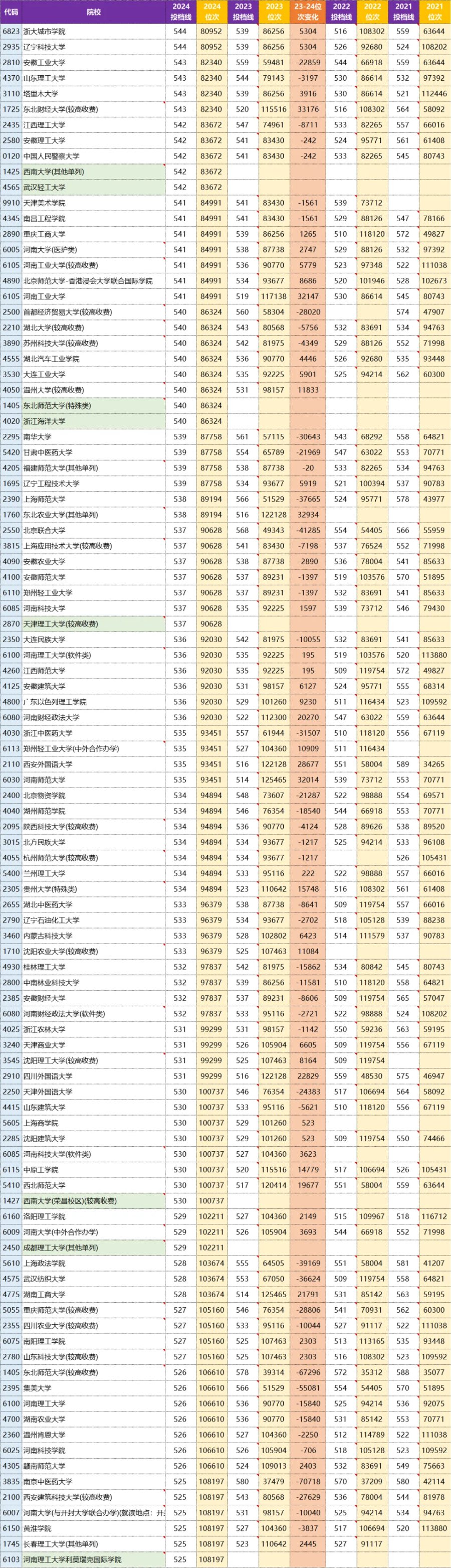Click the 2022 位次 column header
Screen dimensions: 451x1568
(x=373, y=12)
